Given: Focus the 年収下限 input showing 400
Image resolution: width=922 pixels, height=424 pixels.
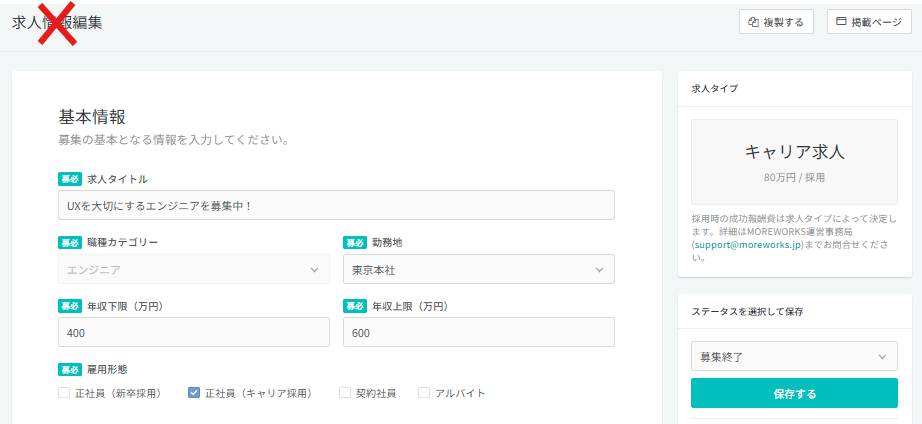Looking at the screenshot, I should pos(194,333).
